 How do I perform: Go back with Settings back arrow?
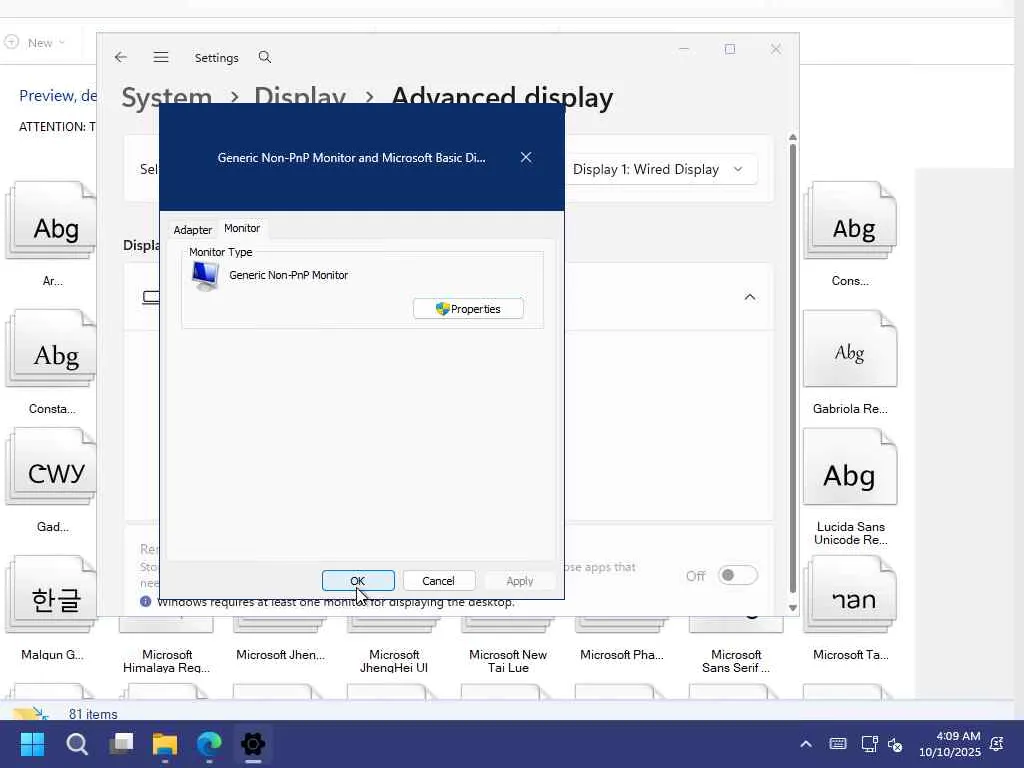pyautogui.click(x=121, y=57)
